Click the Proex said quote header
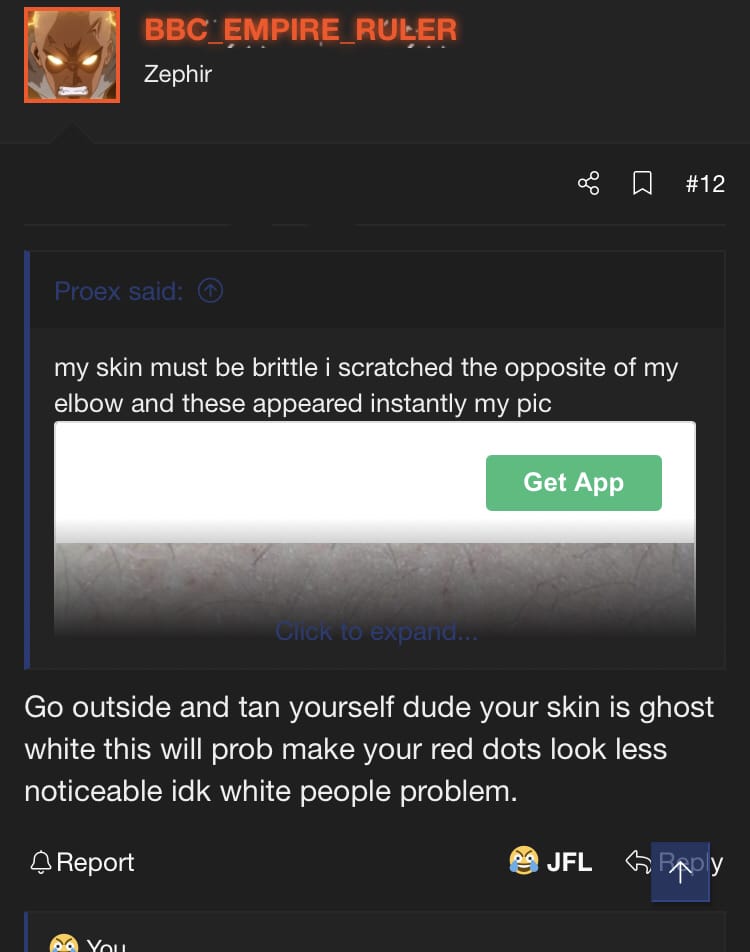Screen dimensions: 750x952 coord(118,291)
